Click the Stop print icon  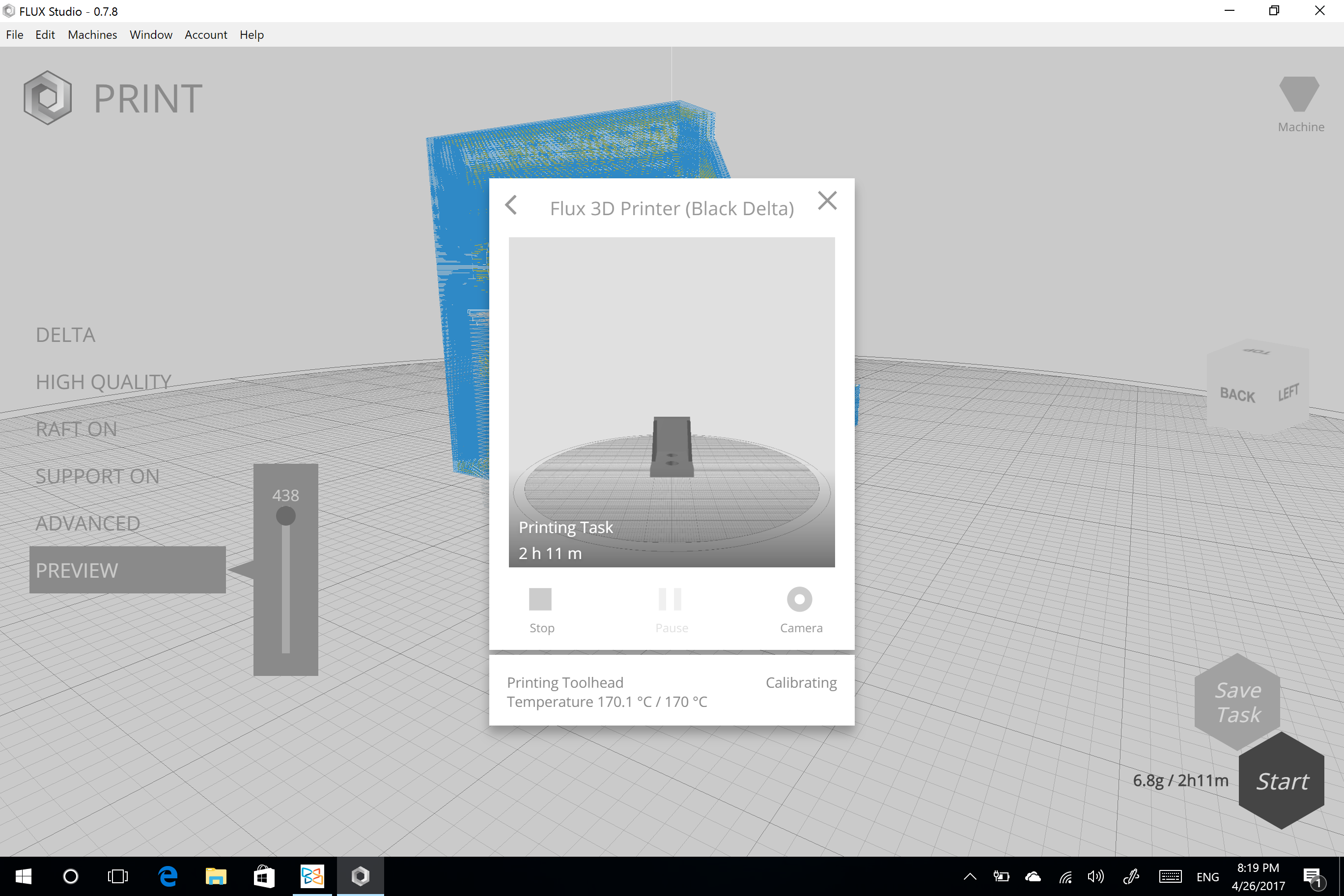[x=540, y=599]
